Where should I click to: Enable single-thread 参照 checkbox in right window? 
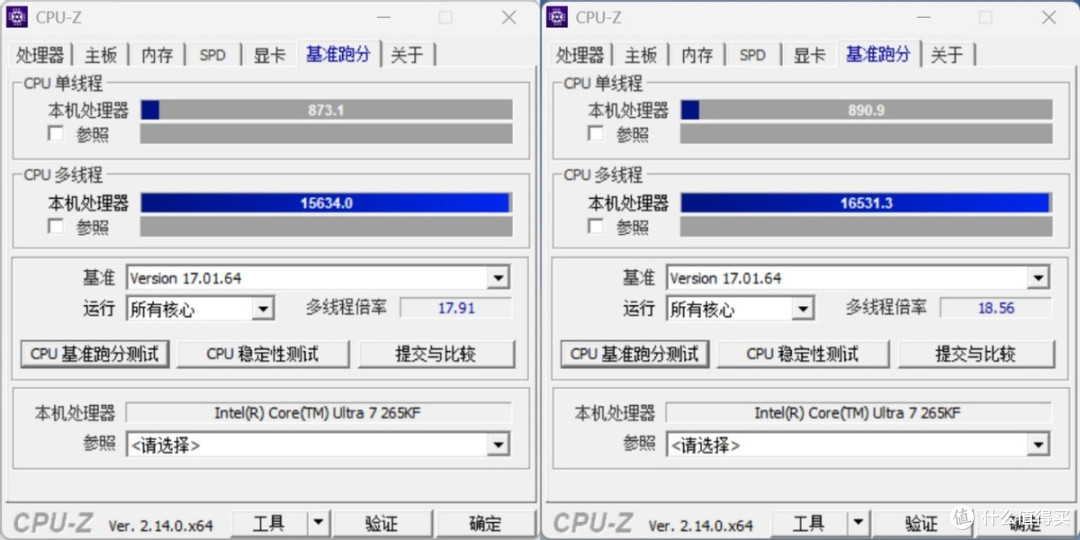596,134
